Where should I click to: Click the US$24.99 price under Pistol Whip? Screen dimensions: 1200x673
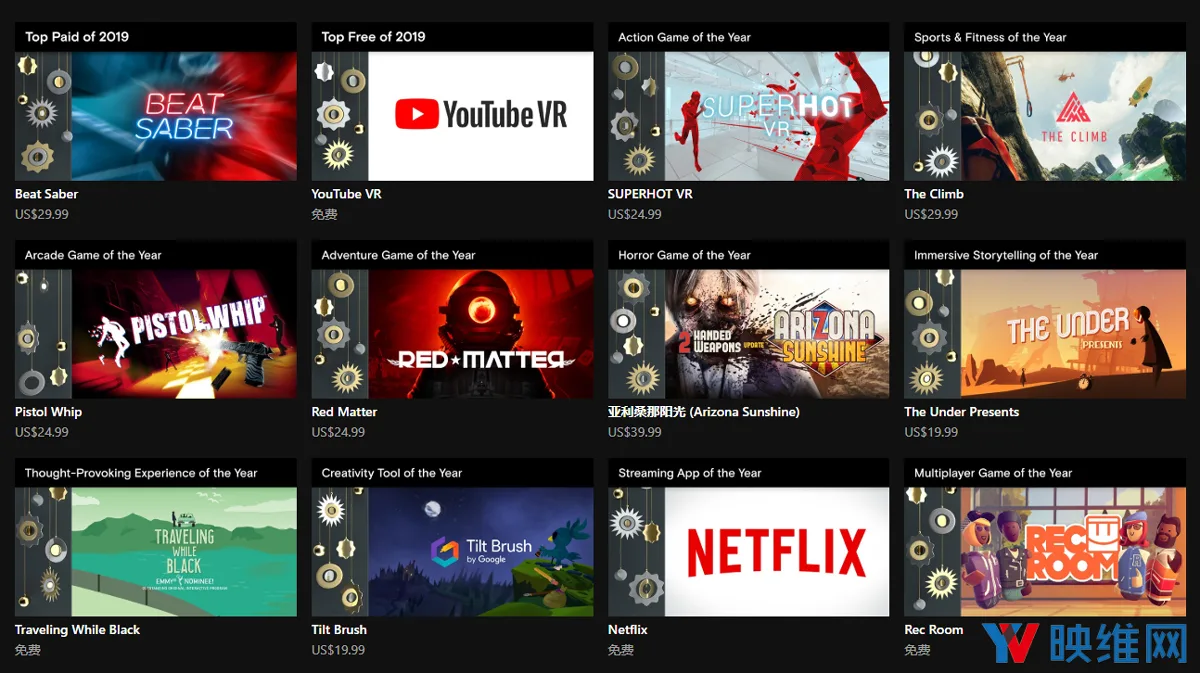42,432
